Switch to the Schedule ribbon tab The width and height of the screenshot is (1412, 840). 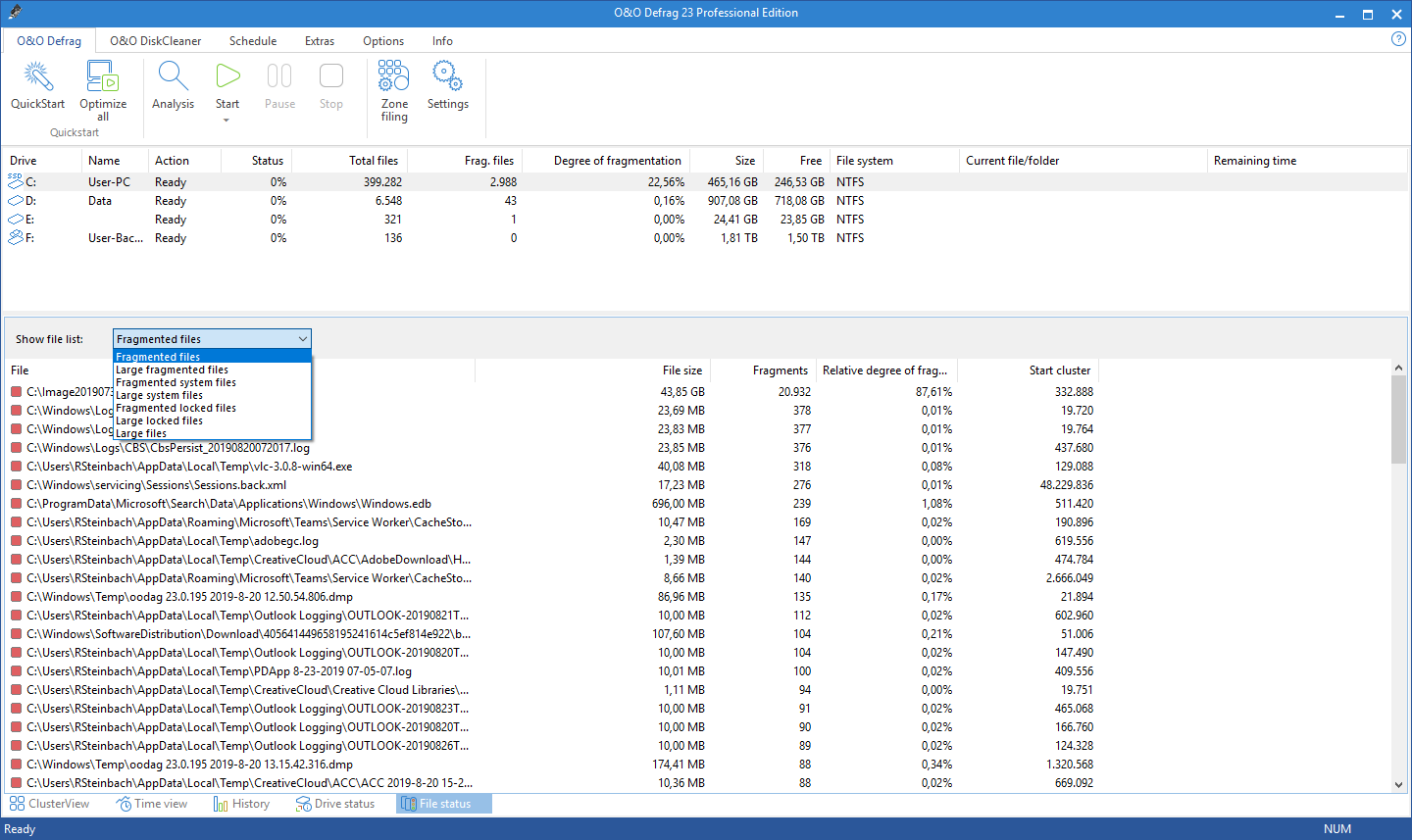pyautogui.click(x=253, y=41)
